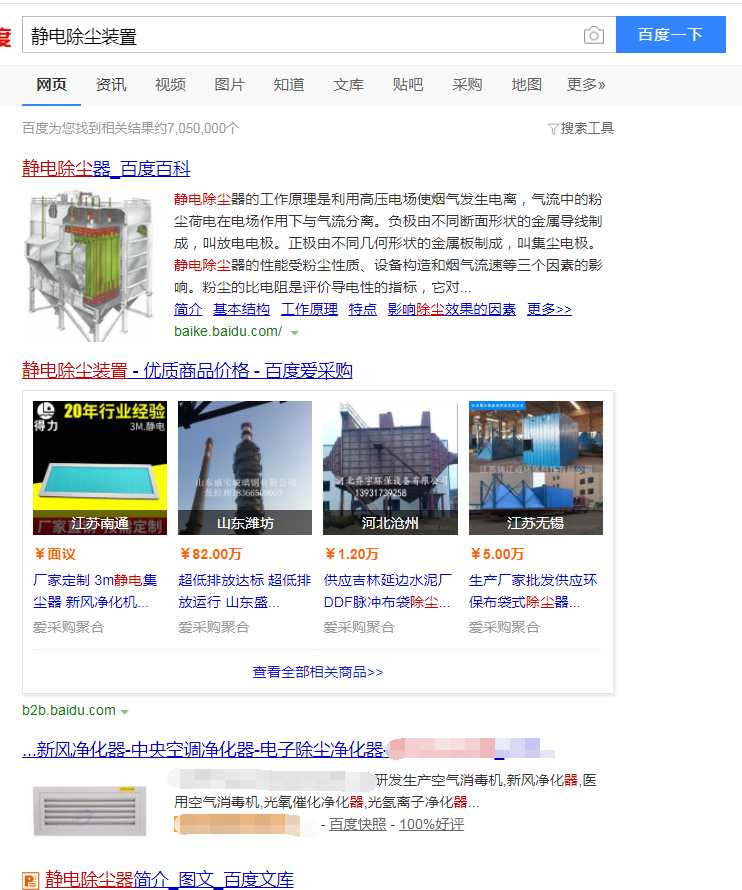Viewport: 742px width, 890px height.
Task: Open 搜索工具 filter options
Action: coord(587,128)
